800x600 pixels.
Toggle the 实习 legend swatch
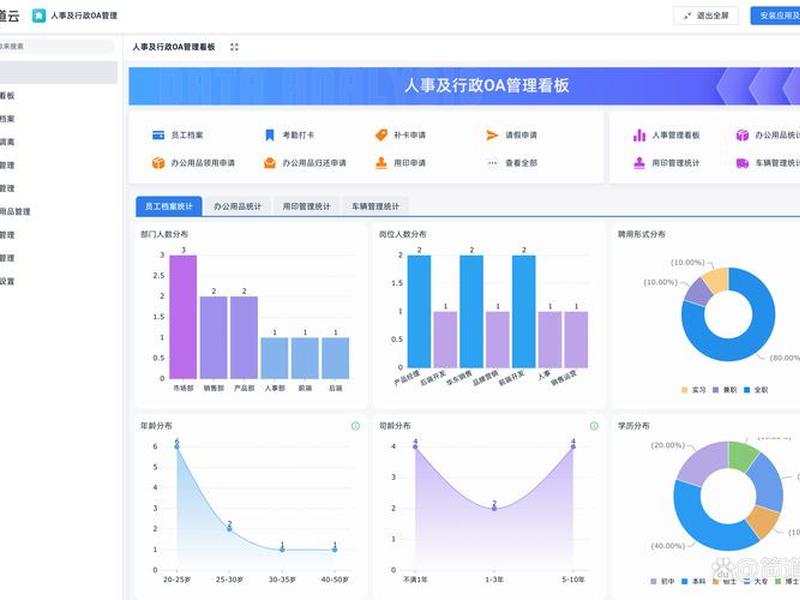coord(685,390)
